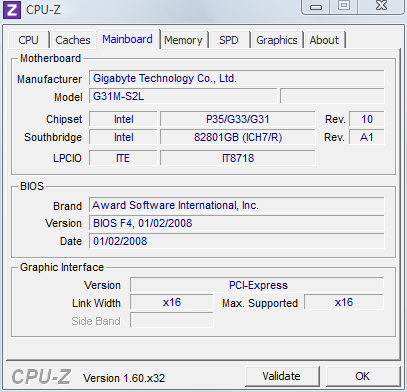Close the CPU-Z window
The width and height of the screenshot is (407, 392).
[381, 6]
